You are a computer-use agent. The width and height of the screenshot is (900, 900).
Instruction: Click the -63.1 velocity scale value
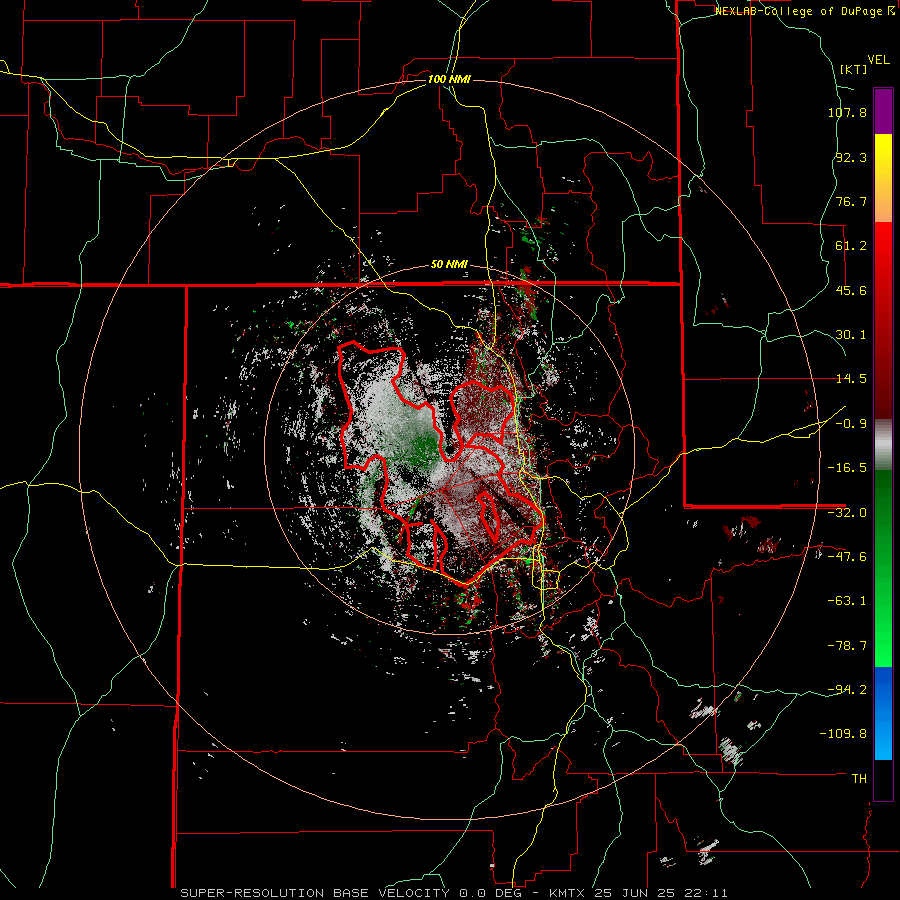[x=847, y=601]
